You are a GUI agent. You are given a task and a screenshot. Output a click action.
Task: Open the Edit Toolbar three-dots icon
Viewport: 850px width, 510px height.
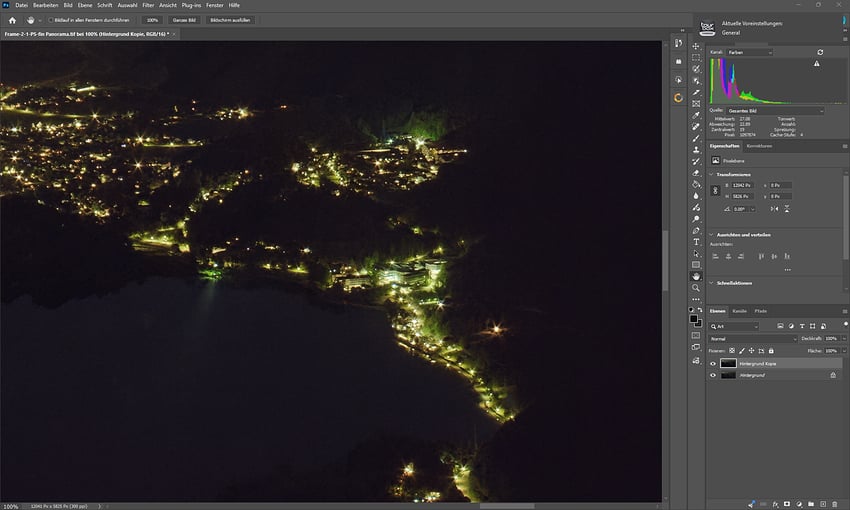pos(696,299)
